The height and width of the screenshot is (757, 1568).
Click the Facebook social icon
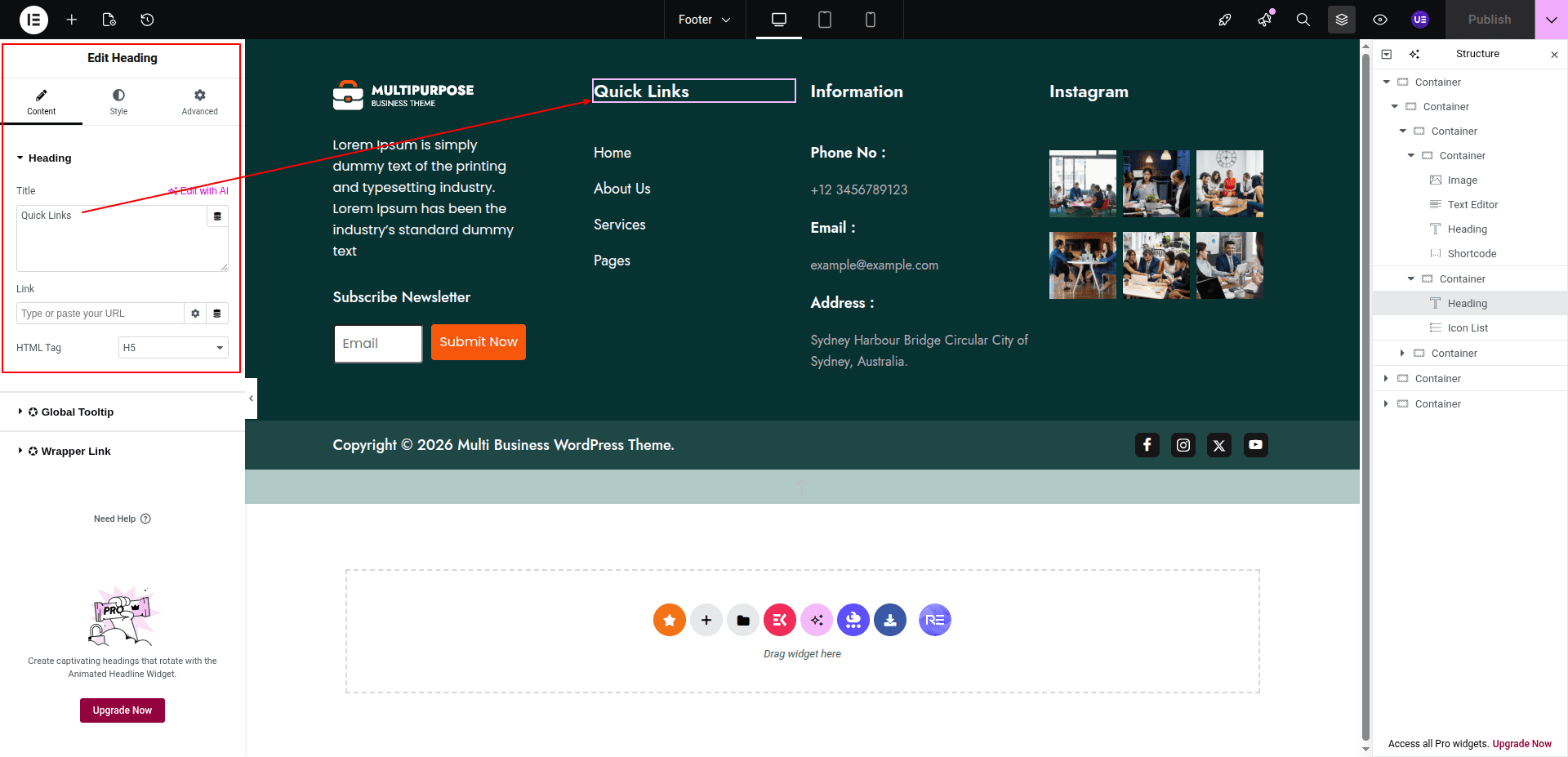tap(1147, 445)
